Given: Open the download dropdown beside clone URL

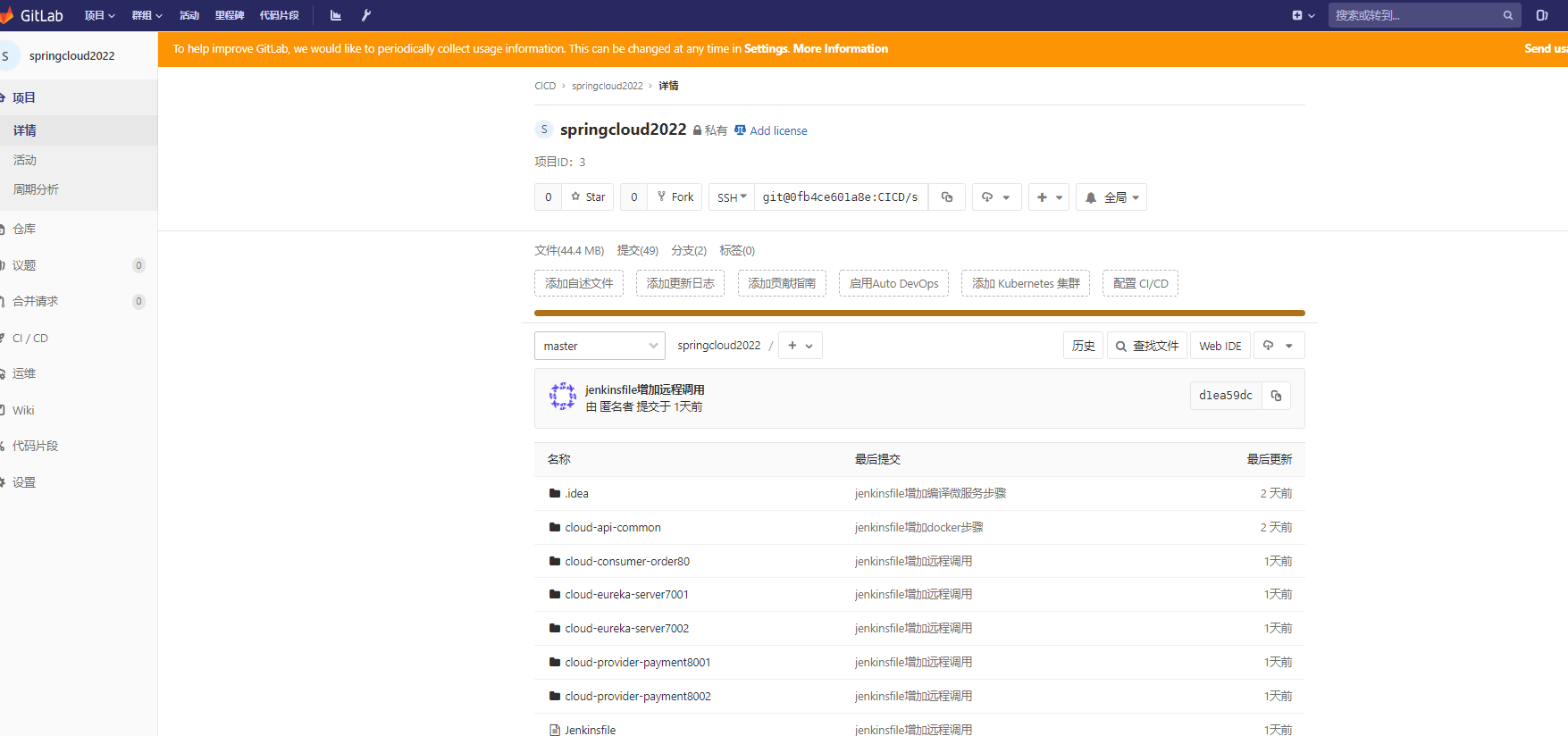Looking at the screenshot, I should (996, 197).
